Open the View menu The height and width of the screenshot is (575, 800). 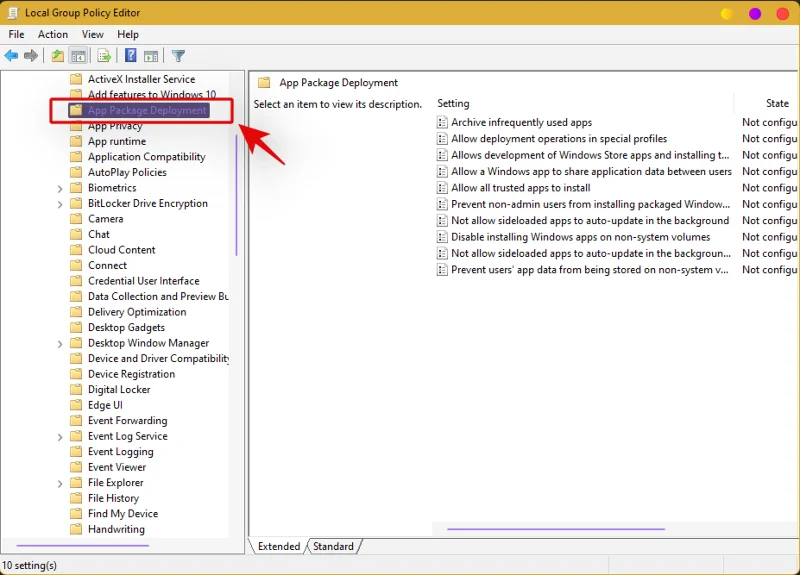[x=93, y=34]
